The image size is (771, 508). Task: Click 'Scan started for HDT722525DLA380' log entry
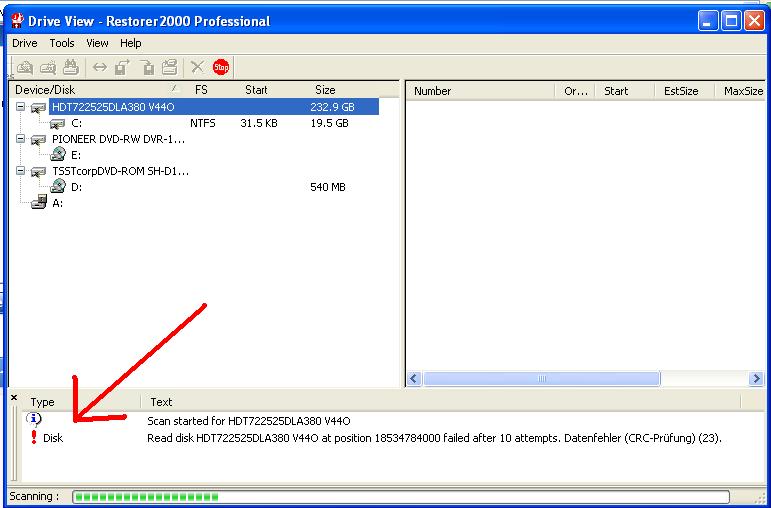click(249, 421)
